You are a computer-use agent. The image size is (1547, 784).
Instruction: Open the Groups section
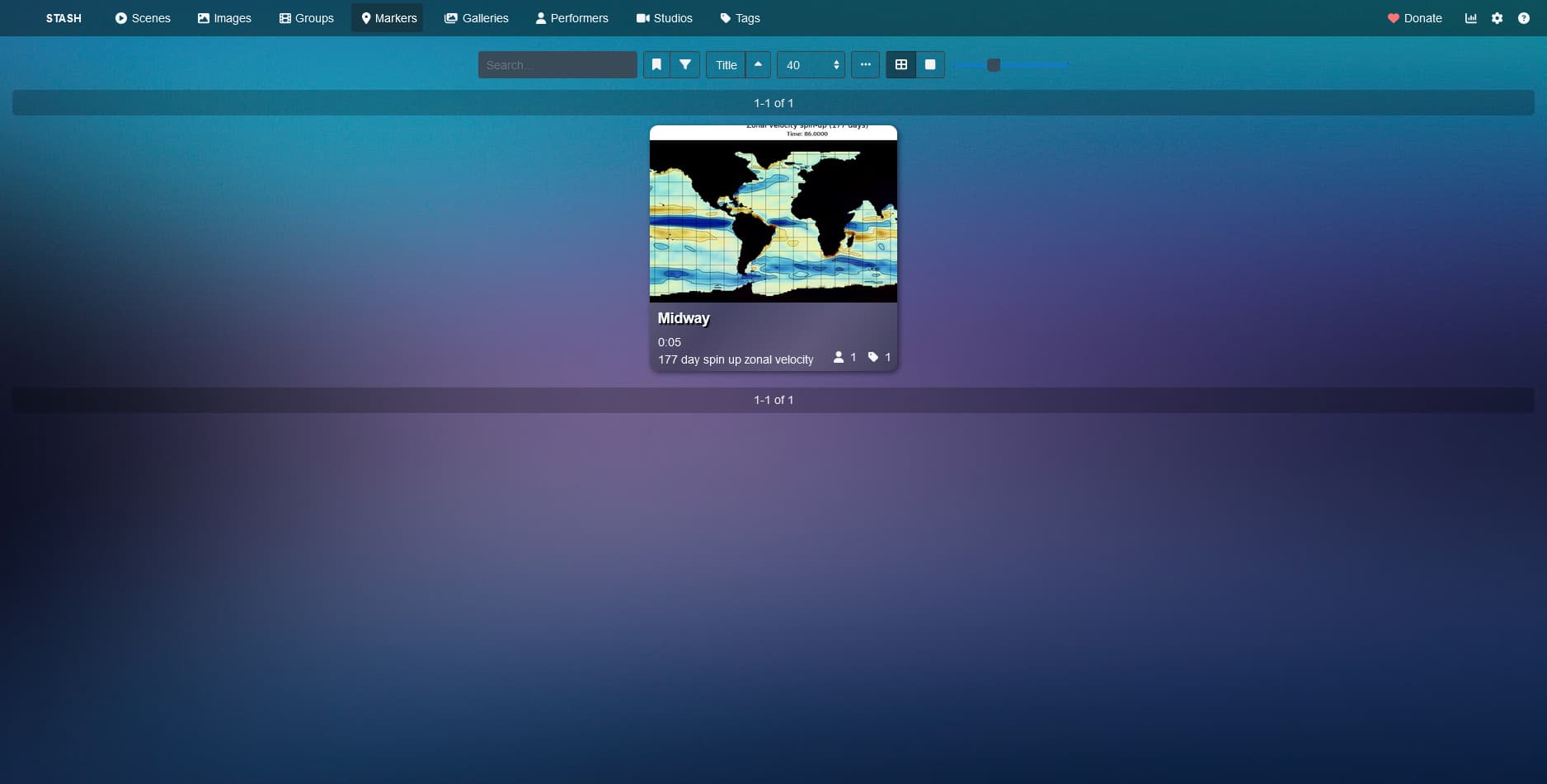(x=307, y=18)
